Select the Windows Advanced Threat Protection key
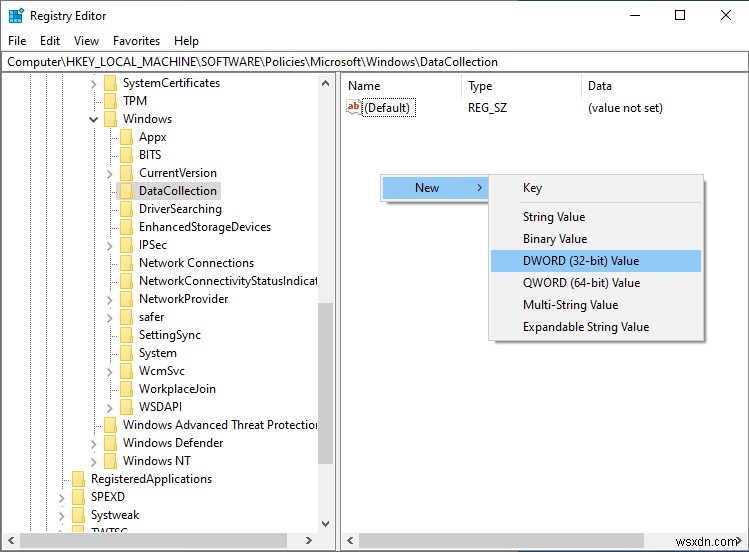 220,425
